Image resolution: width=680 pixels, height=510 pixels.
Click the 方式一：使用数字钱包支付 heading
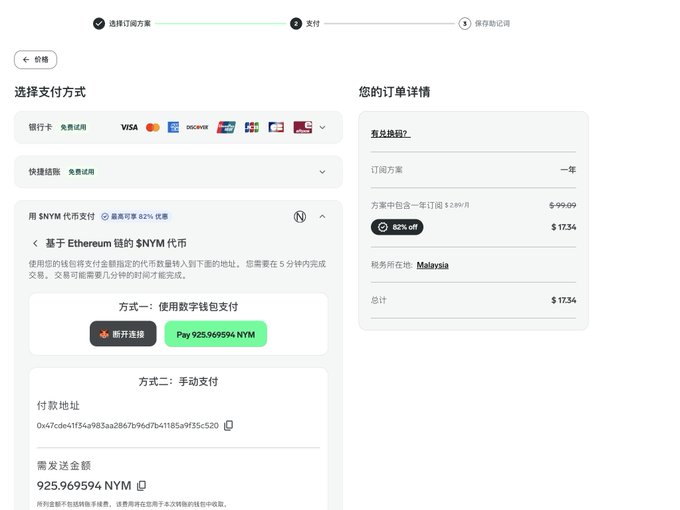pos(178,307)
